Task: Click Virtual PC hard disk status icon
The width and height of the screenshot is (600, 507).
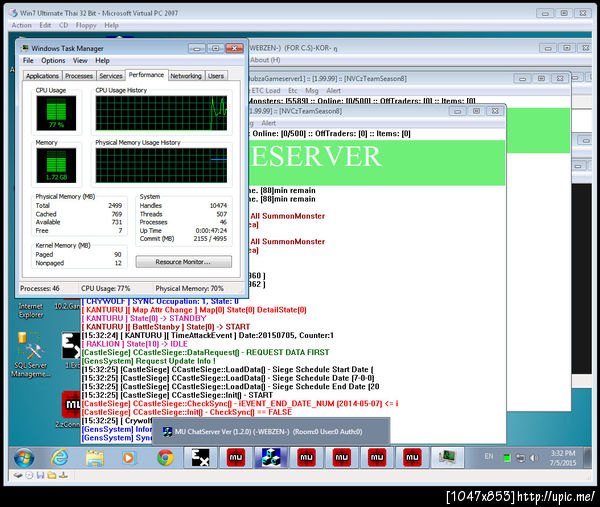Action: [x=18, y=476]
